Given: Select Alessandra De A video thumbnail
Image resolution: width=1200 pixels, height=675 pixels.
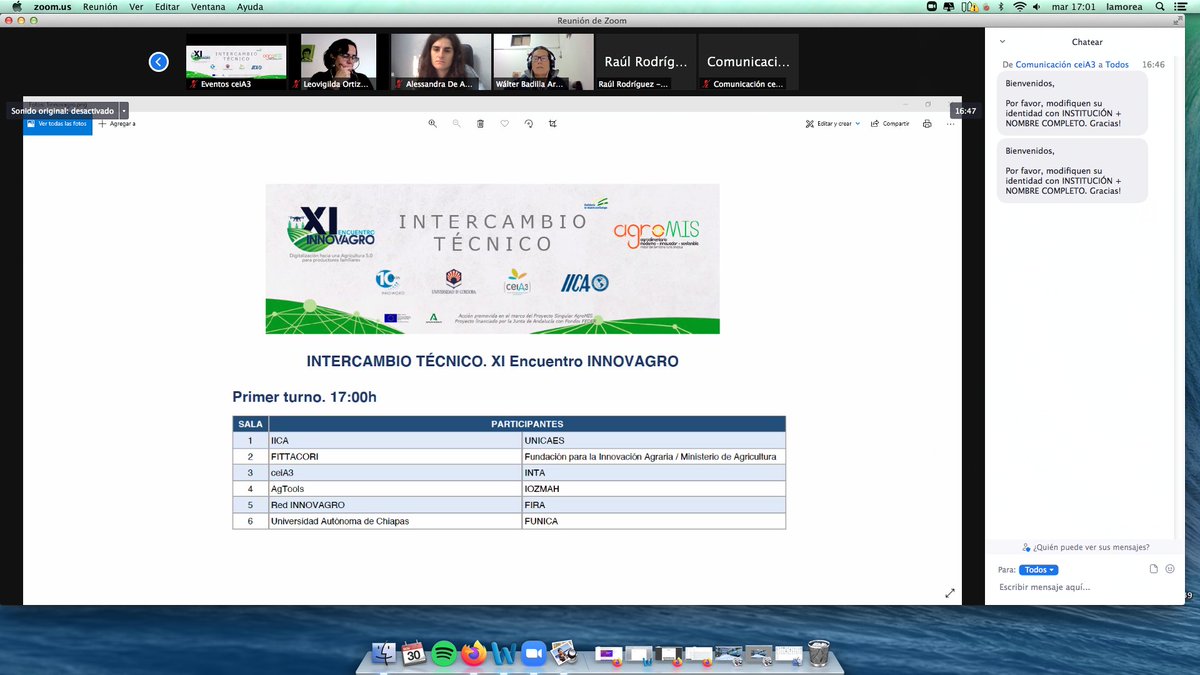Looking at the screenshot, I should point(441,62).
